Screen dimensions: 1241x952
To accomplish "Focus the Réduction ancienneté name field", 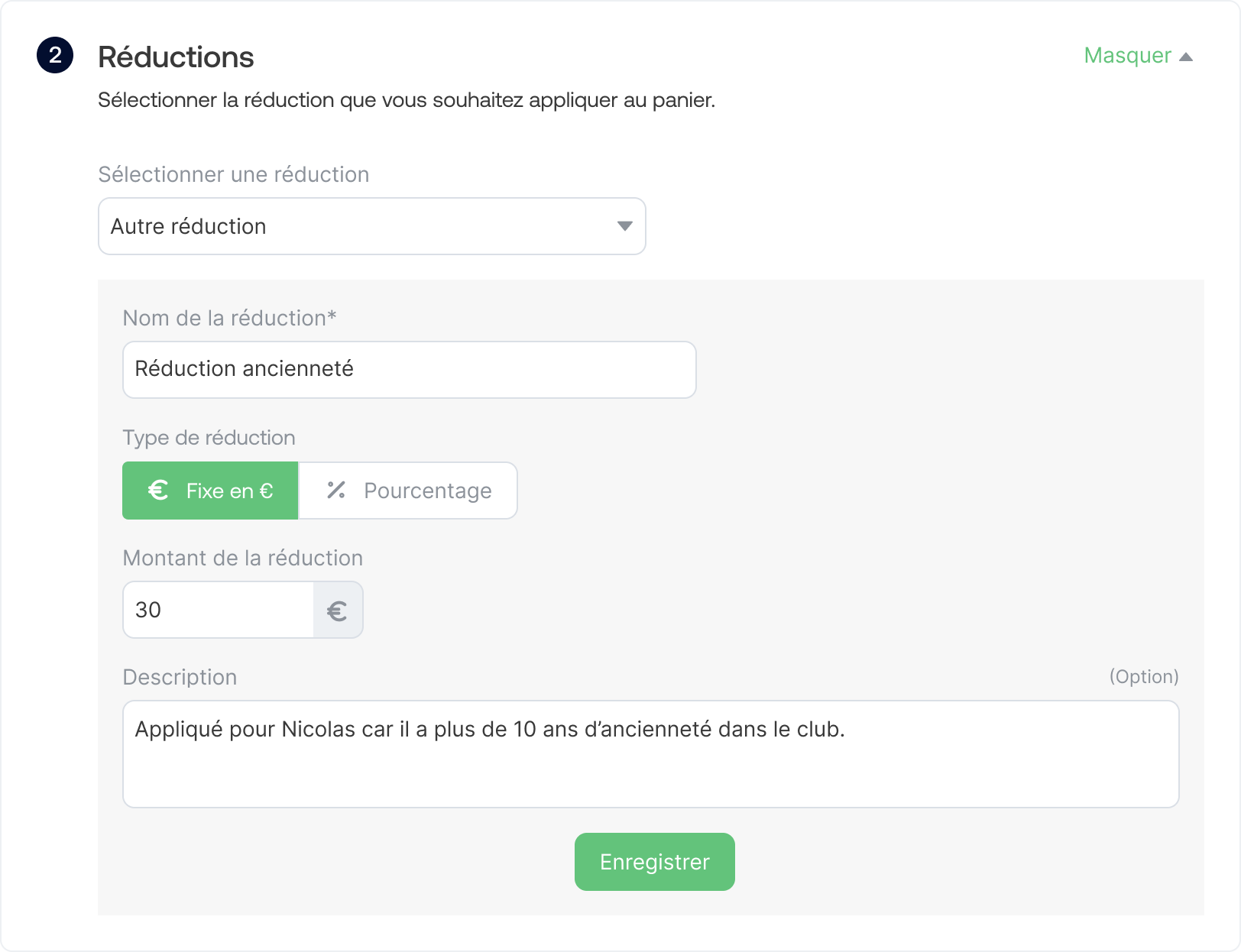I will click(409, 370).
